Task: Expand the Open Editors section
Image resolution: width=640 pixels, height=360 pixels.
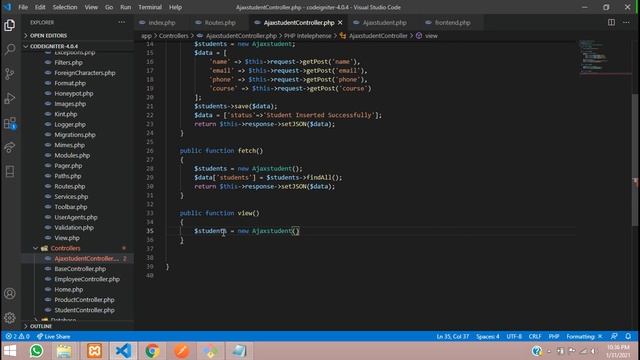Action: pyautogui.click(x=48, y=36)
